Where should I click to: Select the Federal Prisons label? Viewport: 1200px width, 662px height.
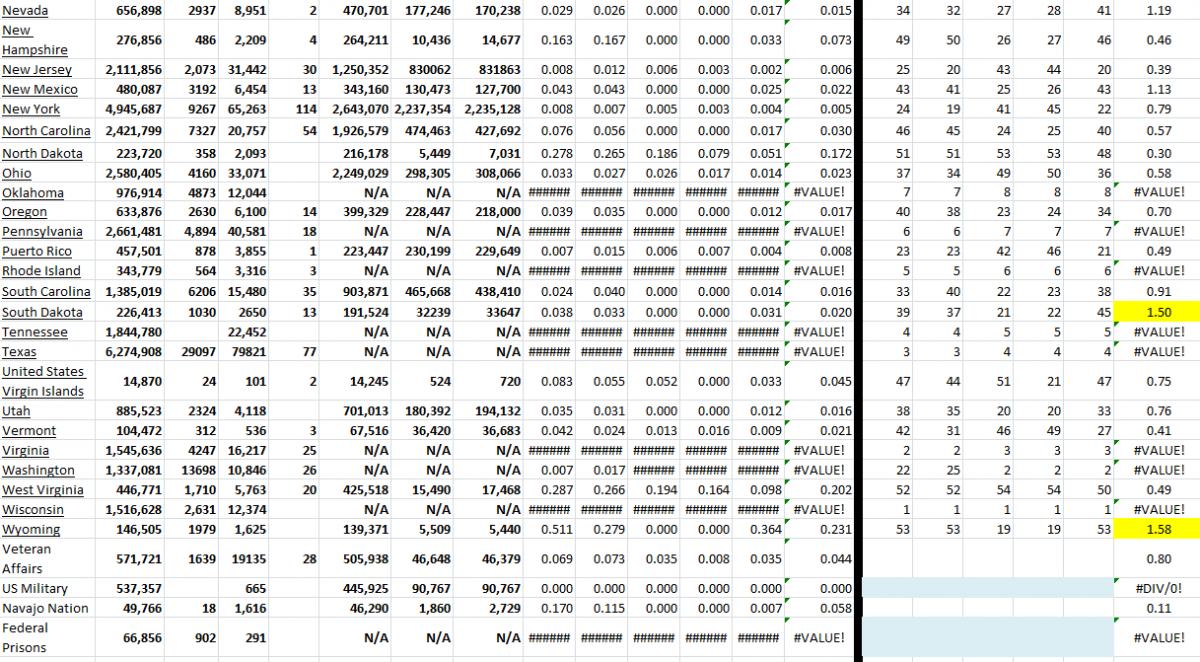click(x=30, y=637)
